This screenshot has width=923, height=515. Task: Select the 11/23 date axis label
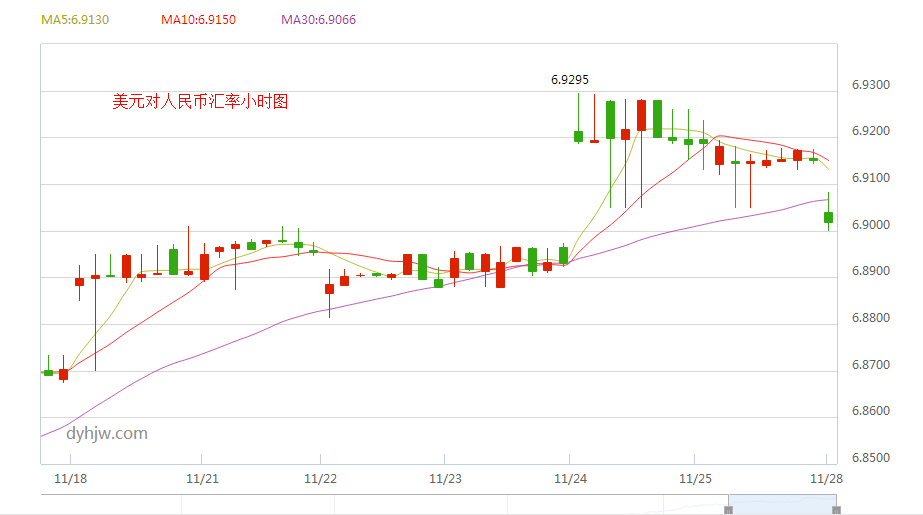click(x=444, y=479)
